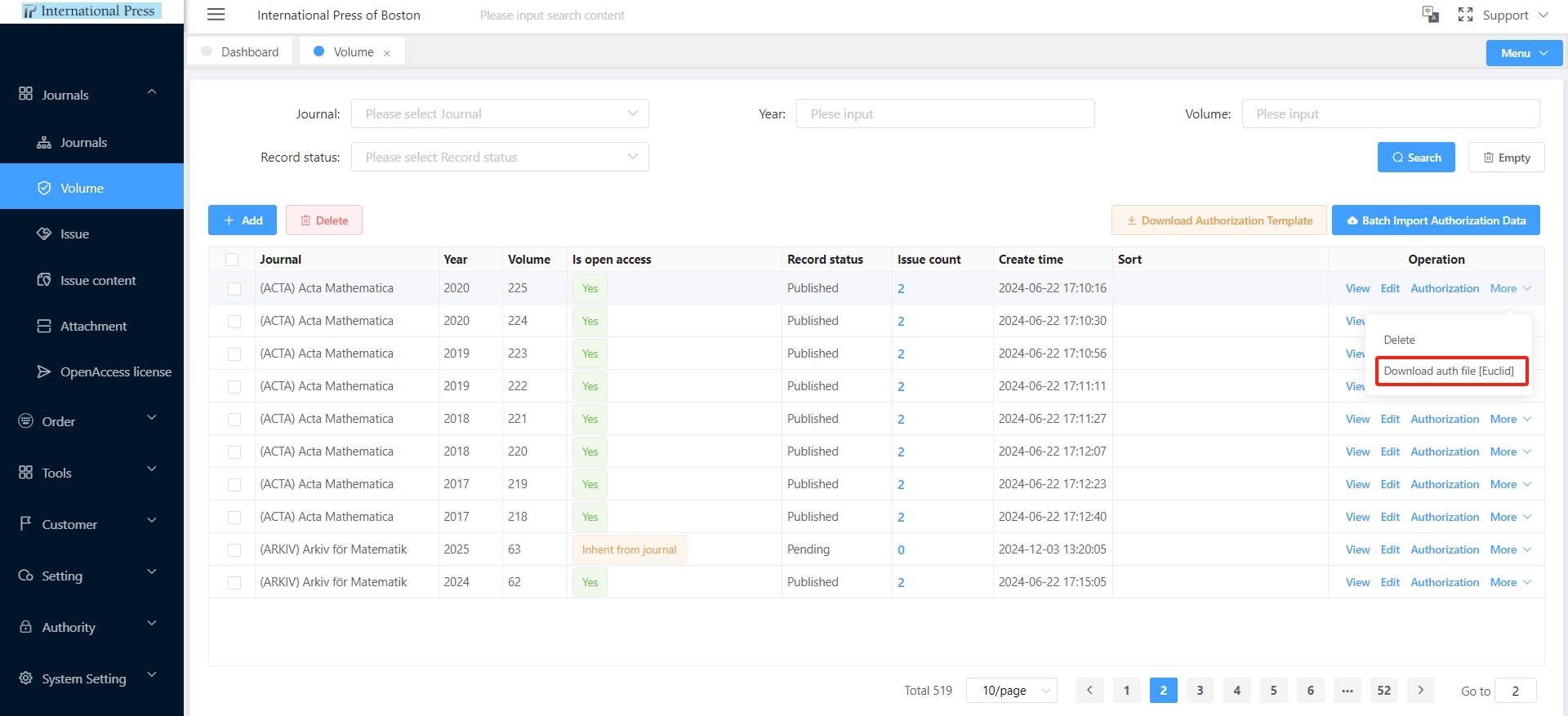Collapse the Journals sidebar group

91,95
